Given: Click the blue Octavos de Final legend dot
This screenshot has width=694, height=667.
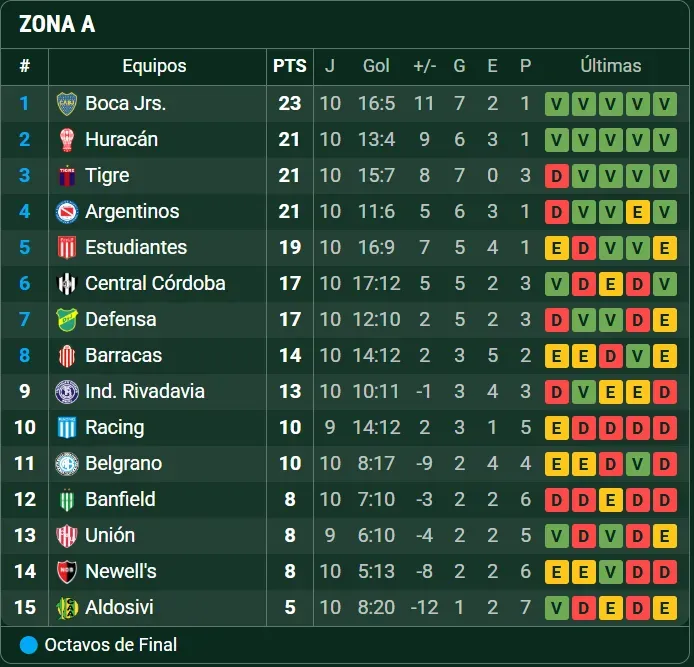Looking at the screenshot, I should (x=29, y=645).
